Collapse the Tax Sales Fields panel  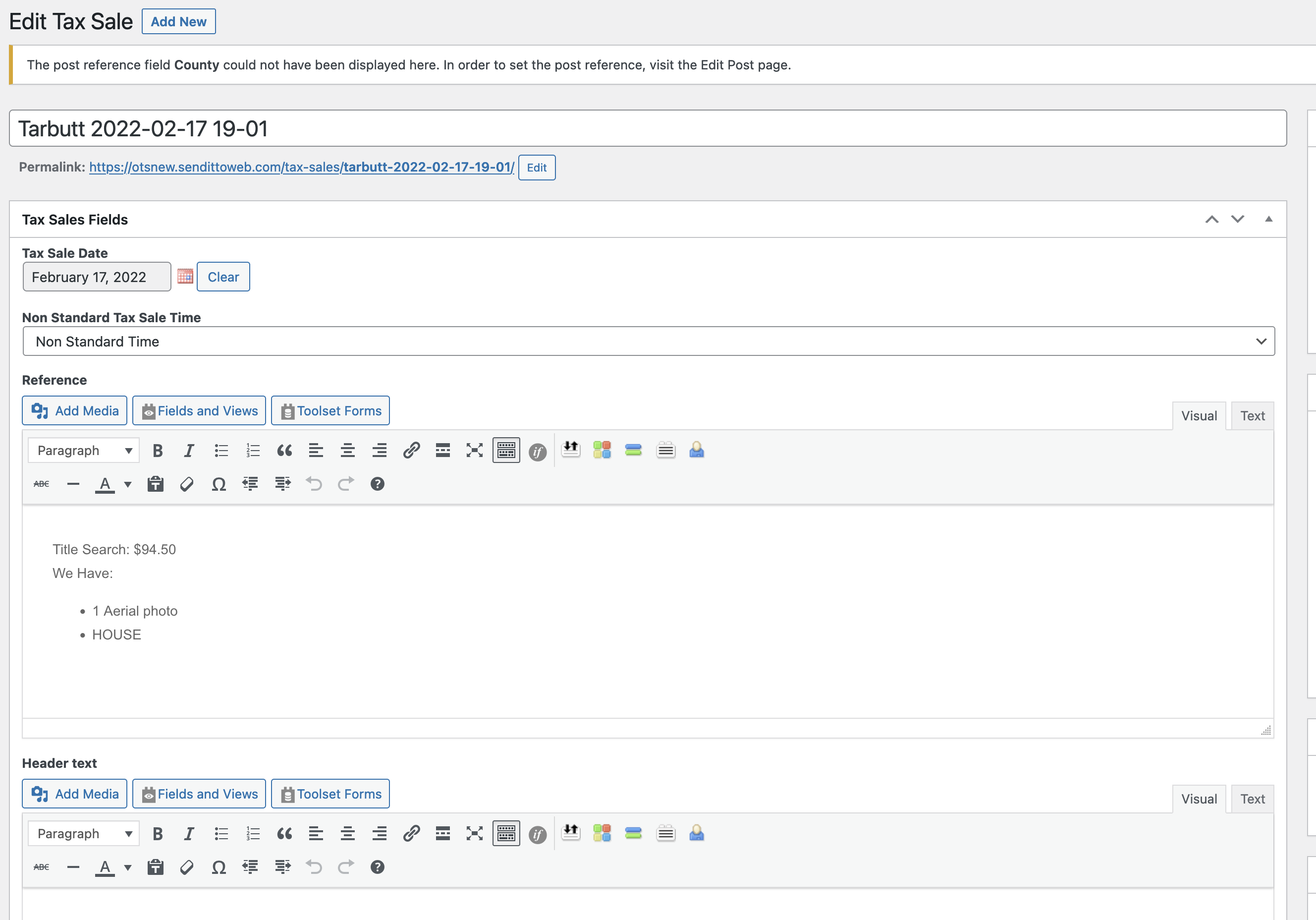click(1269, 220)
